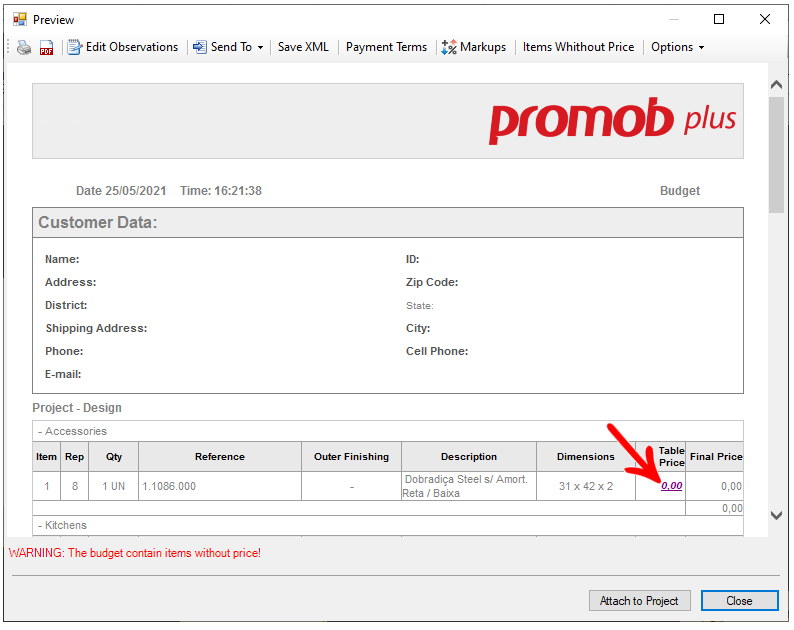Select the Dobradiça Steel description cell
This screenshot has width=794, height=630.
[469, 487]
